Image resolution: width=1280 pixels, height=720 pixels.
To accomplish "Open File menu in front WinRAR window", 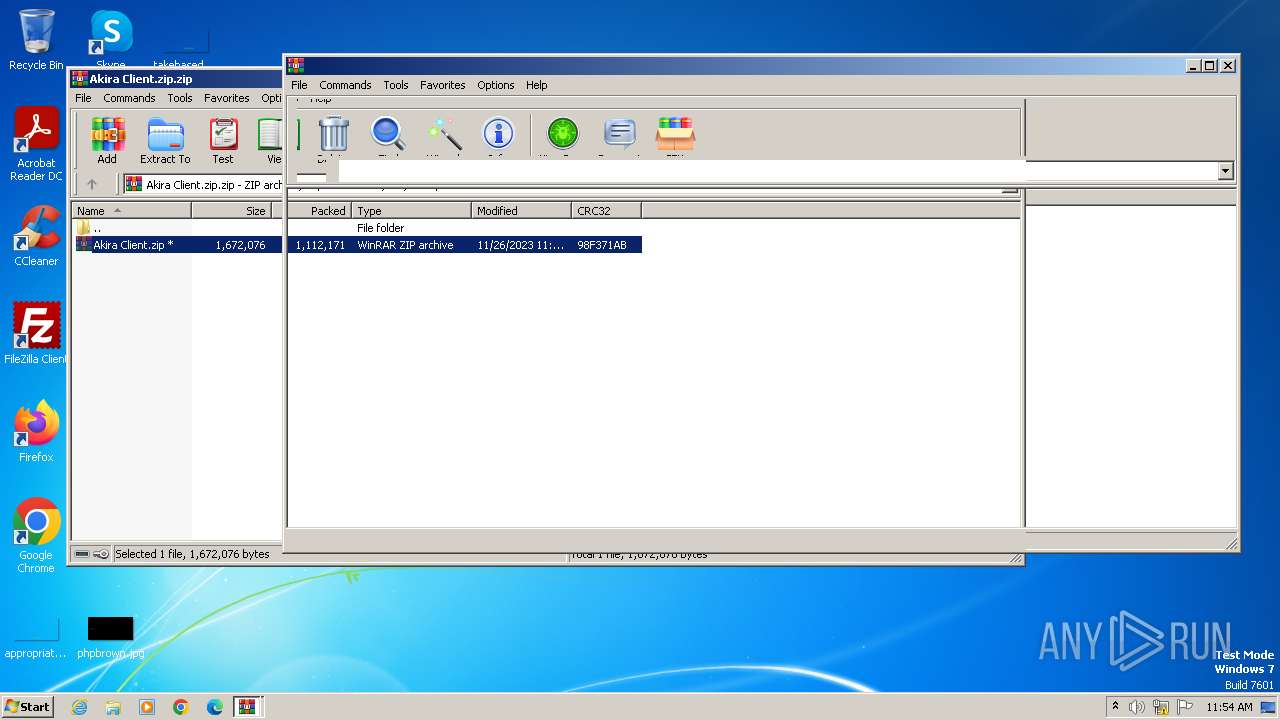I will pyautogui.click(x=299, y=85).
